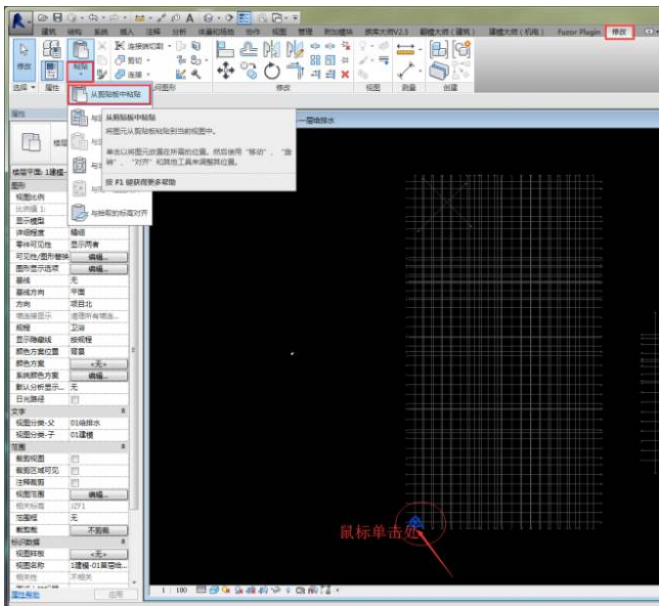Choose 'Aligned to Picked Level' paste option
Screen dimensions: 664x608
(x=110, y=212)
